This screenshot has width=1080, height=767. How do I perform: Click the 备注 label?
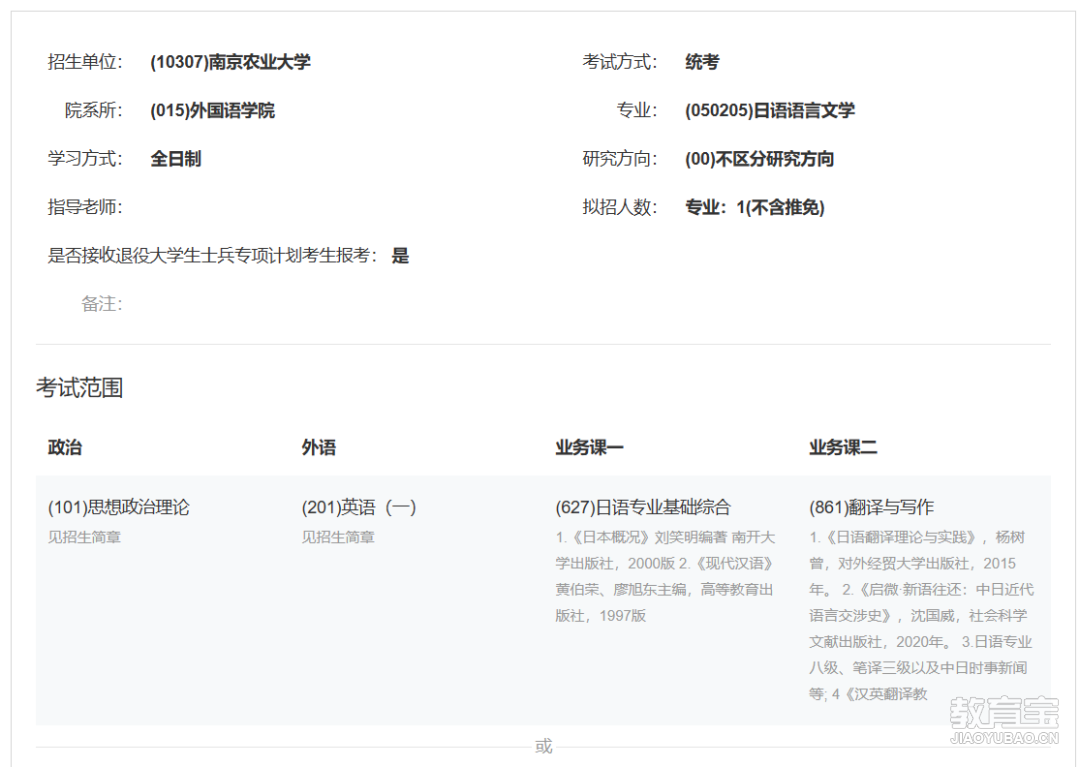point(102,304)
